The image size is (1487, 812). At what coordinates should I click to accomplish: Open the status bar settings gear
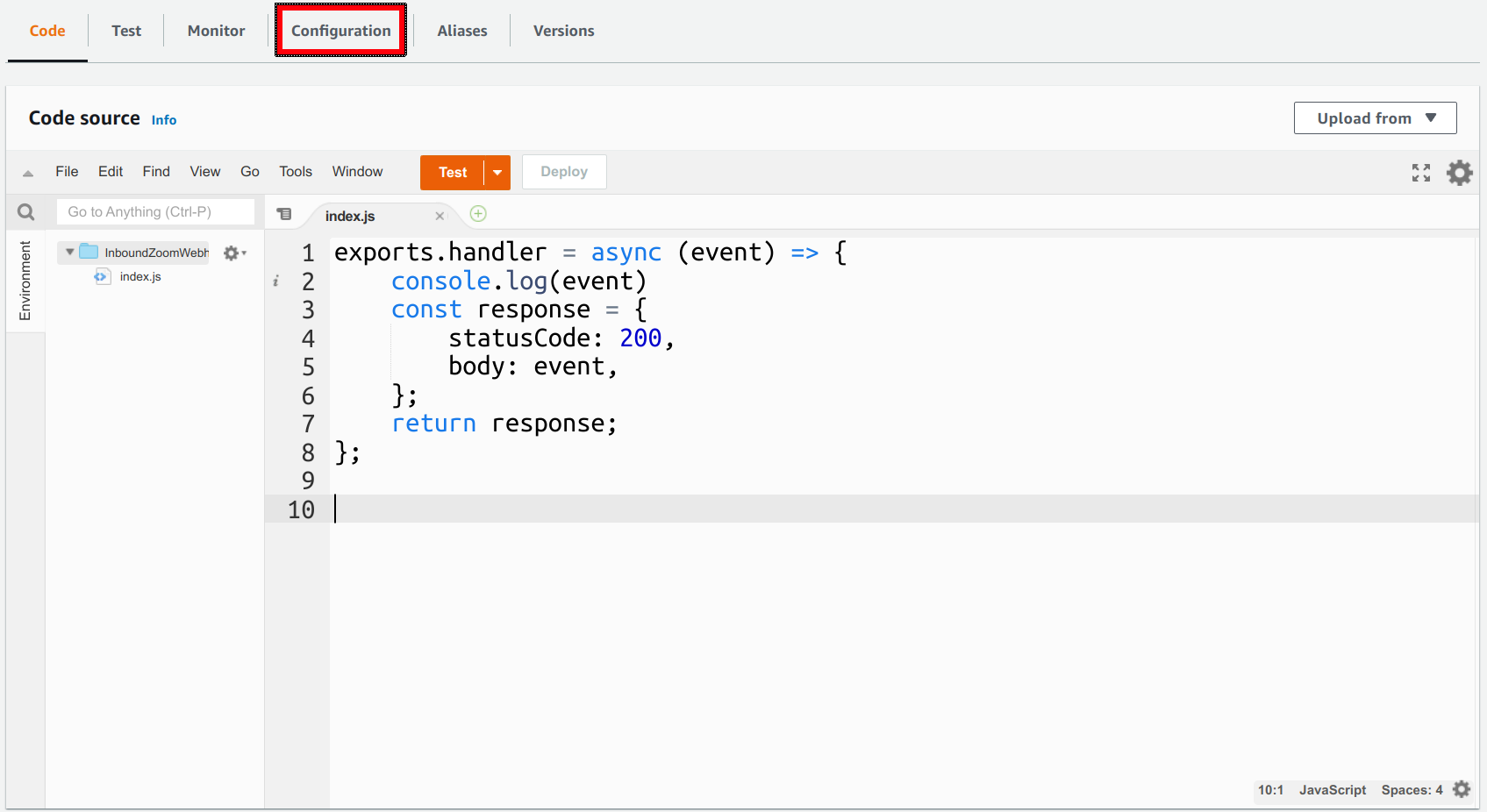(1459, 789)
